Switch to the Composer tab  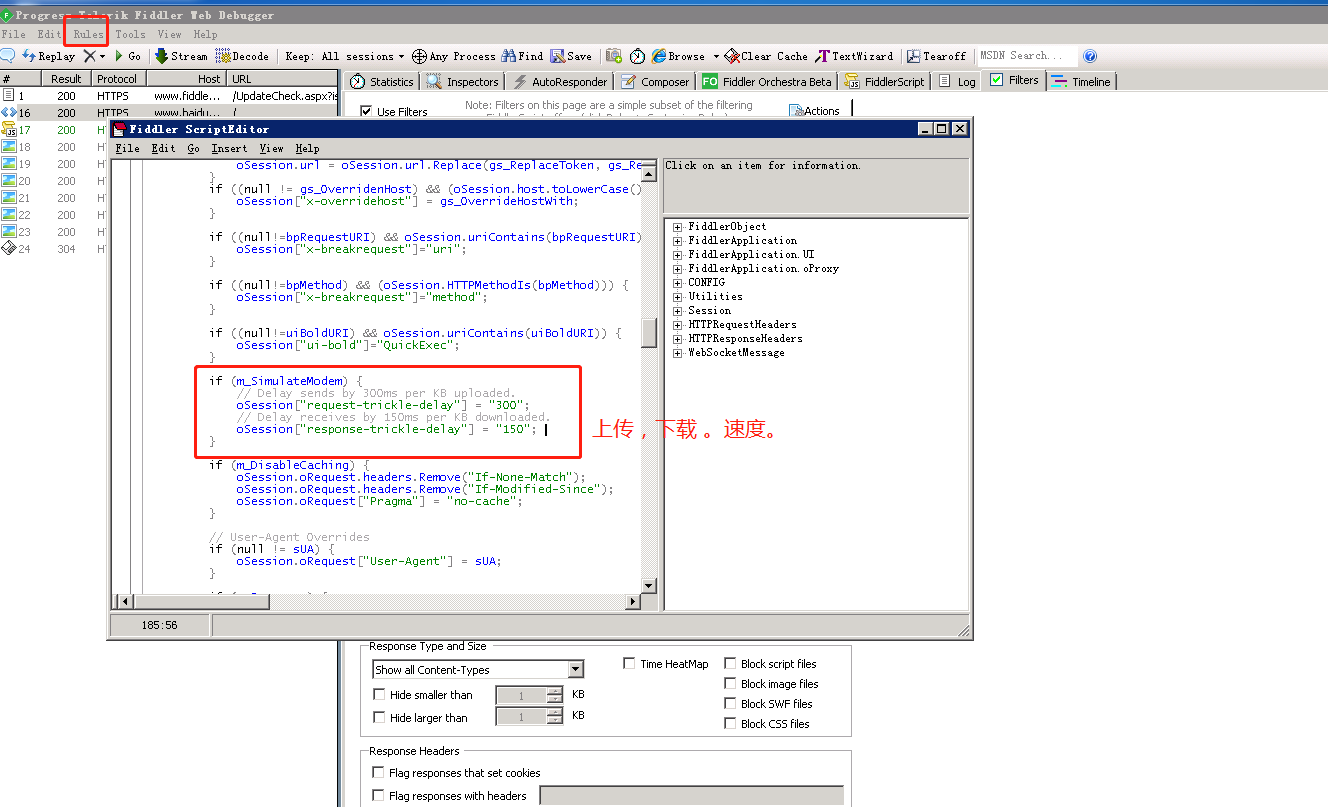click(x=655, y=82)
